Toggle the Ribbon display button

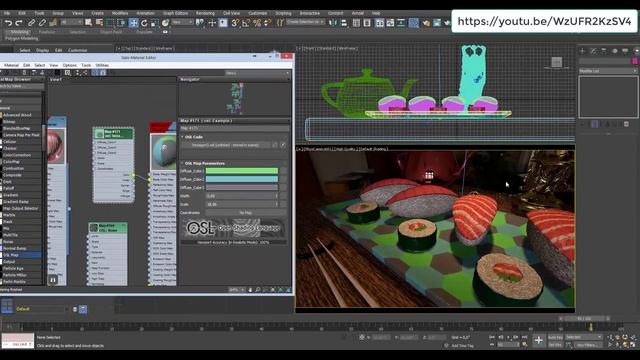pos(380,23)
